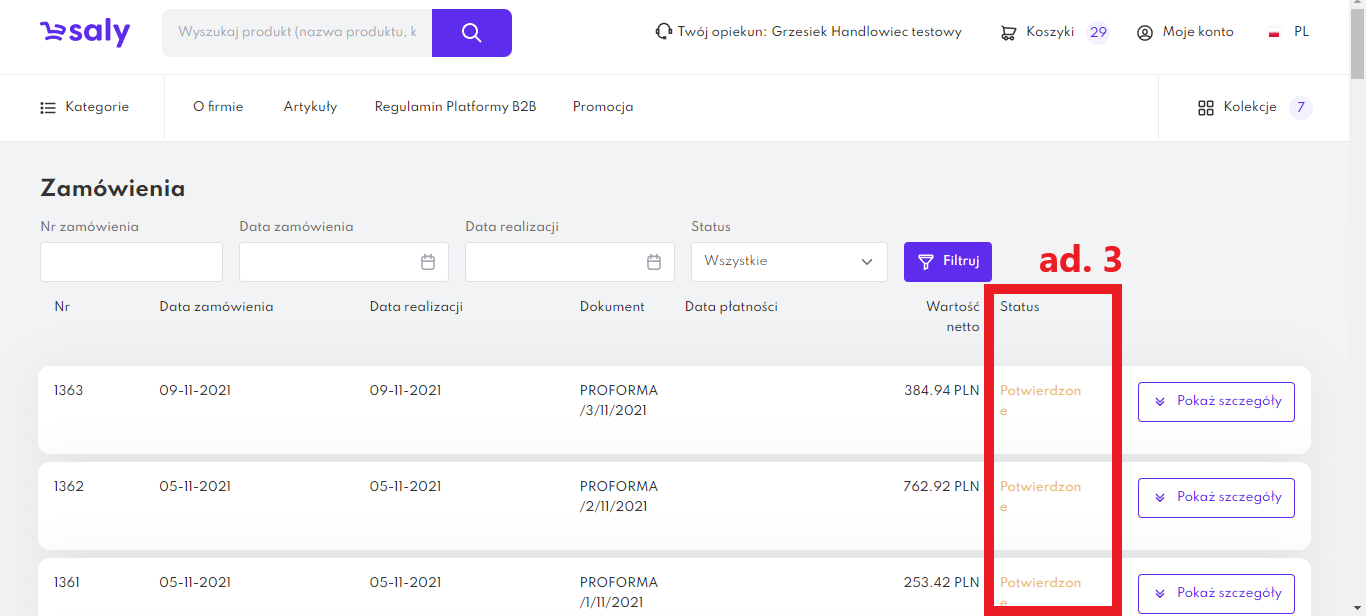1366x616 pixels.
Task: Focus the product search field
Action: pyautogui.click(x=297, y=33)
